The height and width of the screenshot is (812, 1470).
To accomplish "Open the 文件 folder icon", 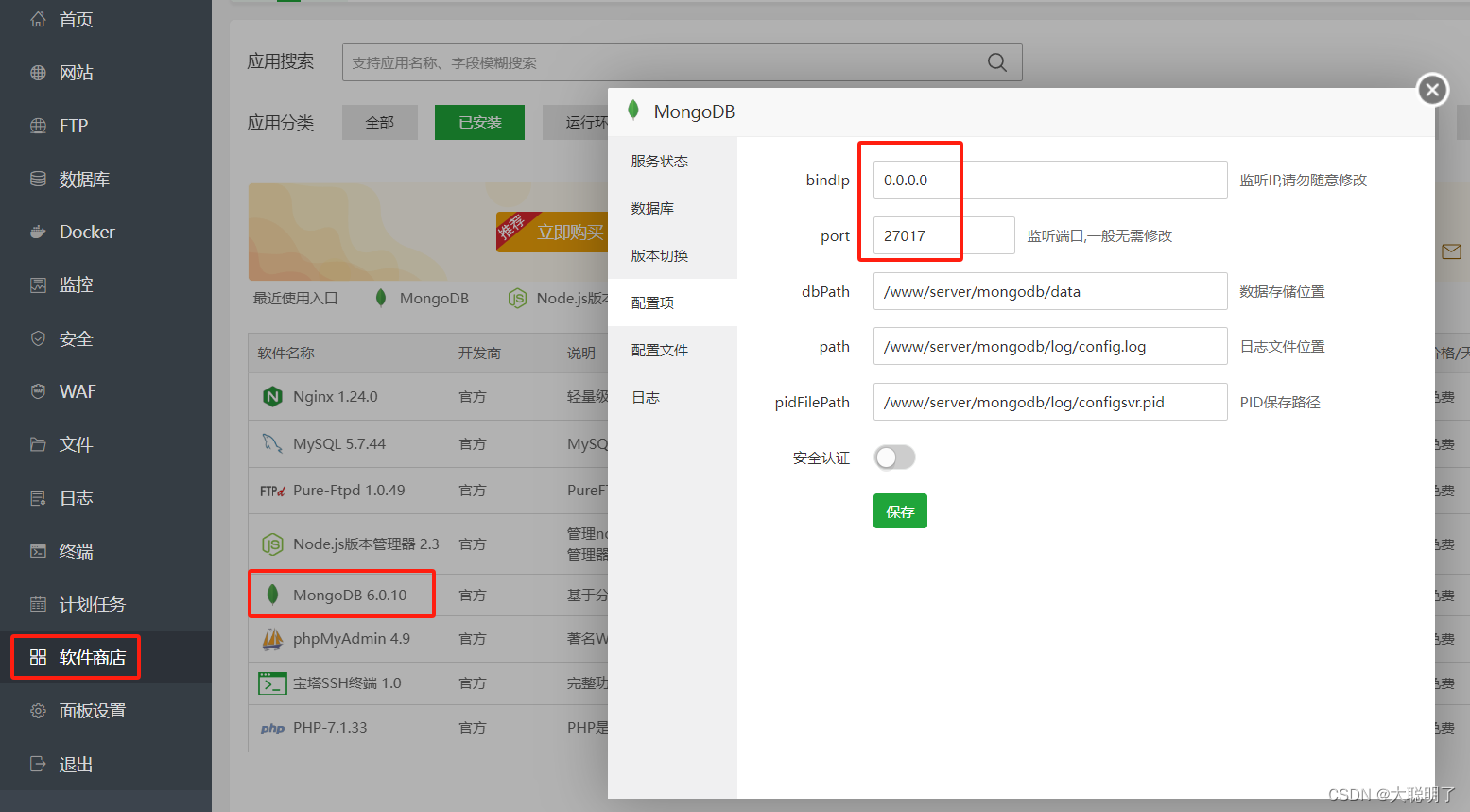I will (x=38, y=444).
